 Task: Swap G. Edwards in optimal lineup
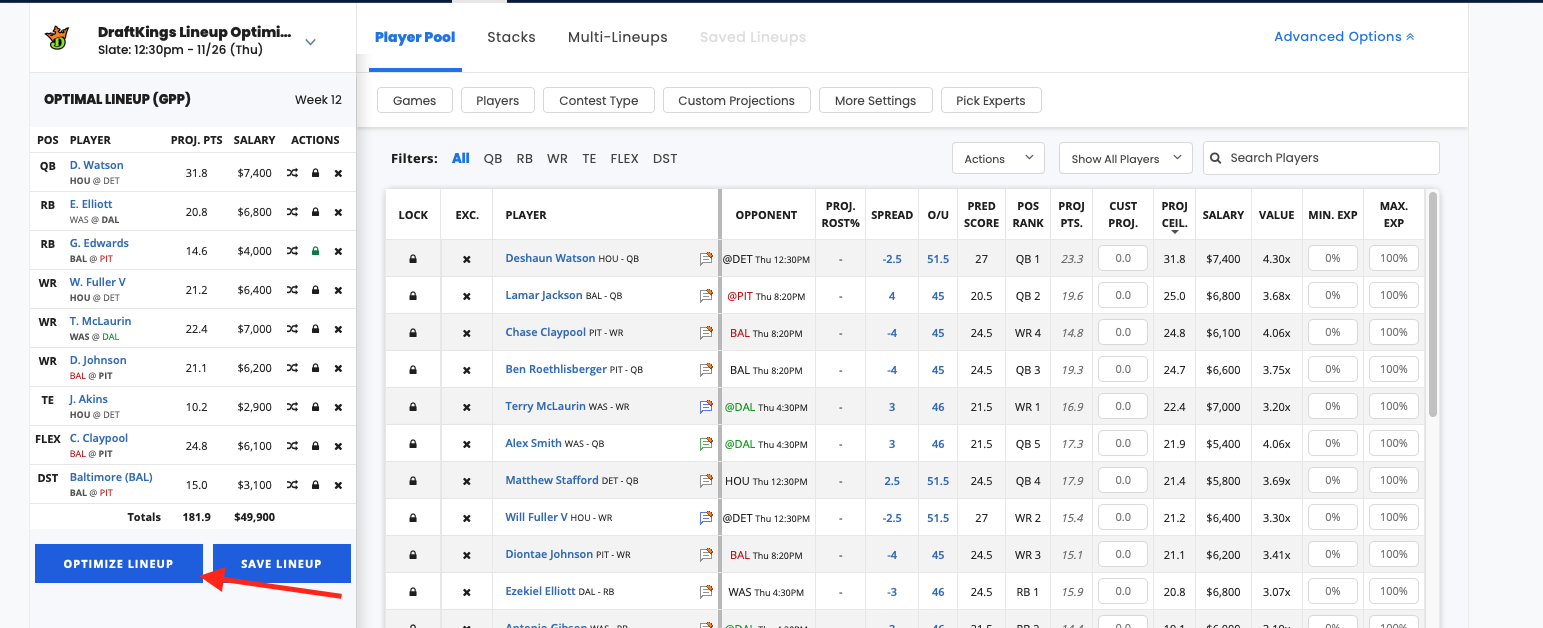[x=292, y=251]
